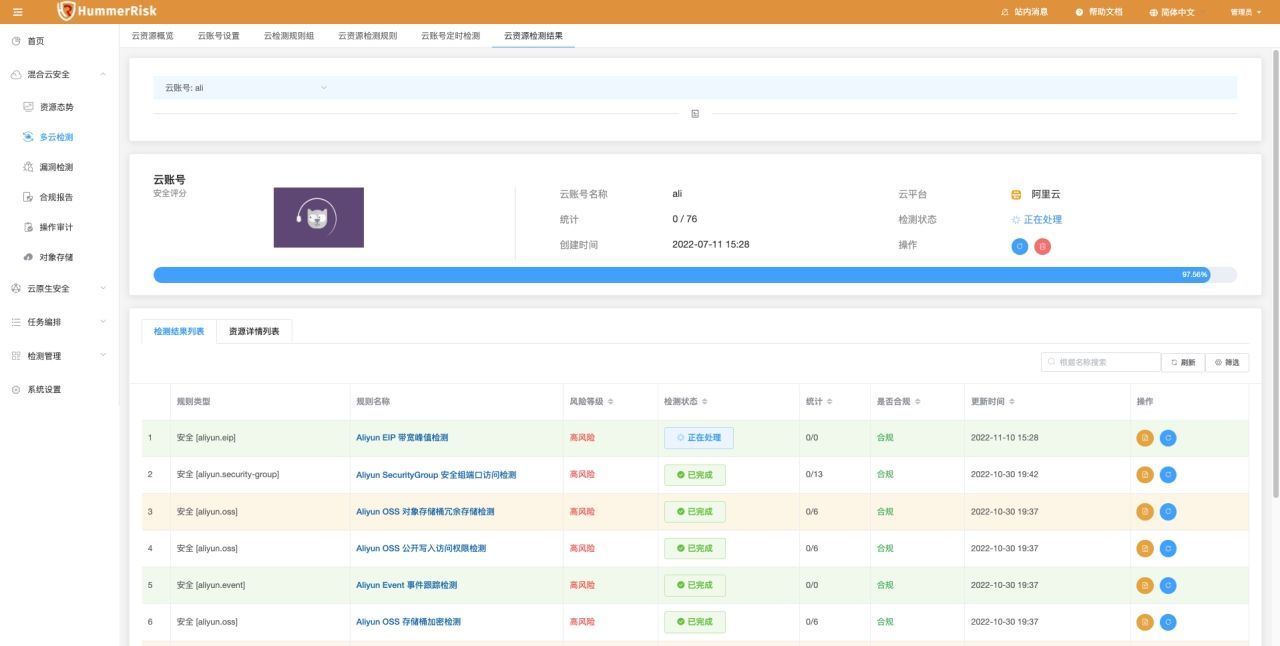Screen dimensions: 1280x646
Task: Click the 筛选 filter button
Action: point(1227,362)
